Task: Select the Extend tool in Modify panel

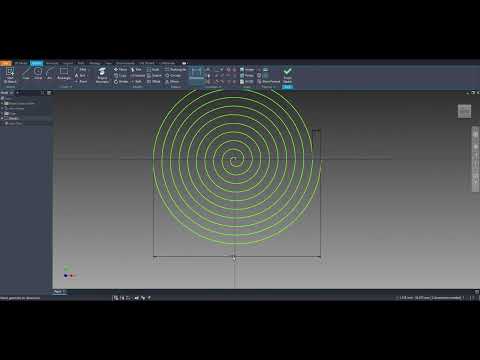Action: pyautogui.click(x=137, y=76)
